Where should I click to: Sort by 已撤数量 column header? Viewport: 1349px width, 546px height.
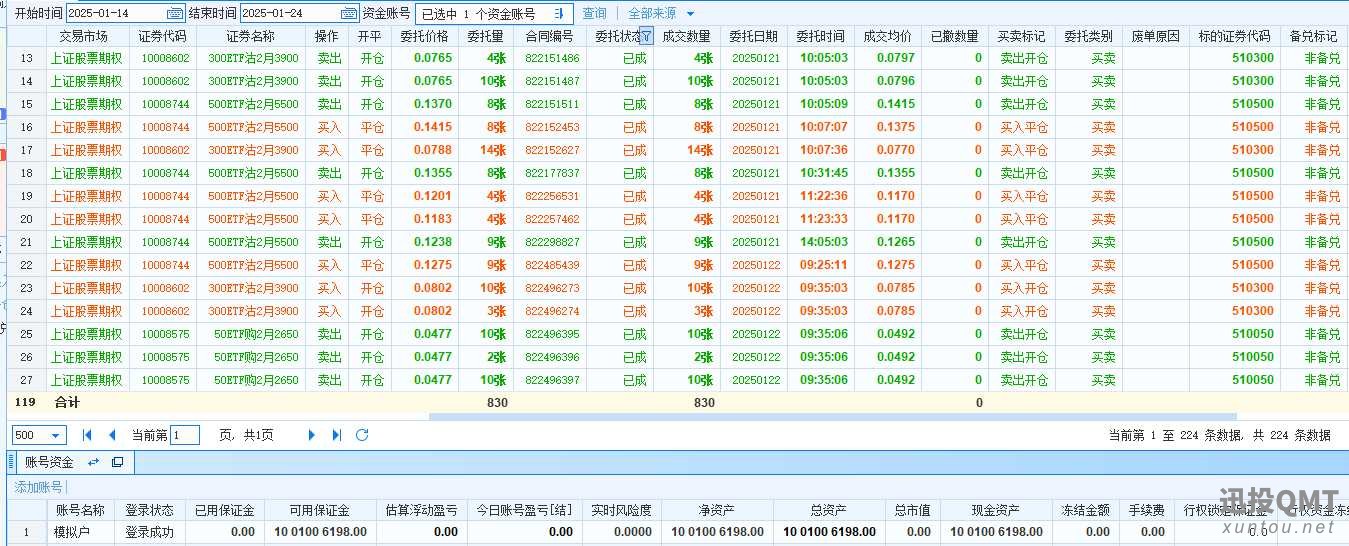click(955, 36)
